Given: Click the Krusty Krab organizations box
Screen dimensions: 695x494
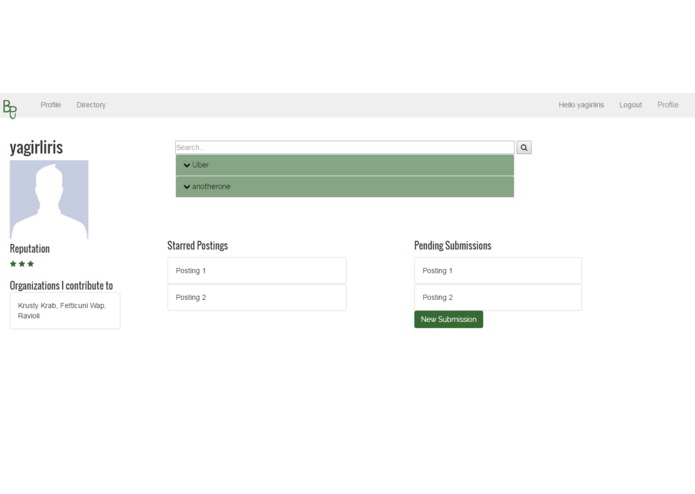Looking at the screenshot, I should click(65, 311).
